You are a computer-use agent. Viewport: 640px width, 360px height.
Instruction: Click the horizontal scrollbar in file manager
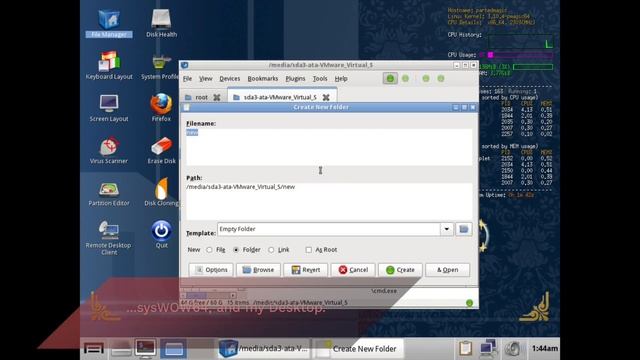click(x=208, y=295)
